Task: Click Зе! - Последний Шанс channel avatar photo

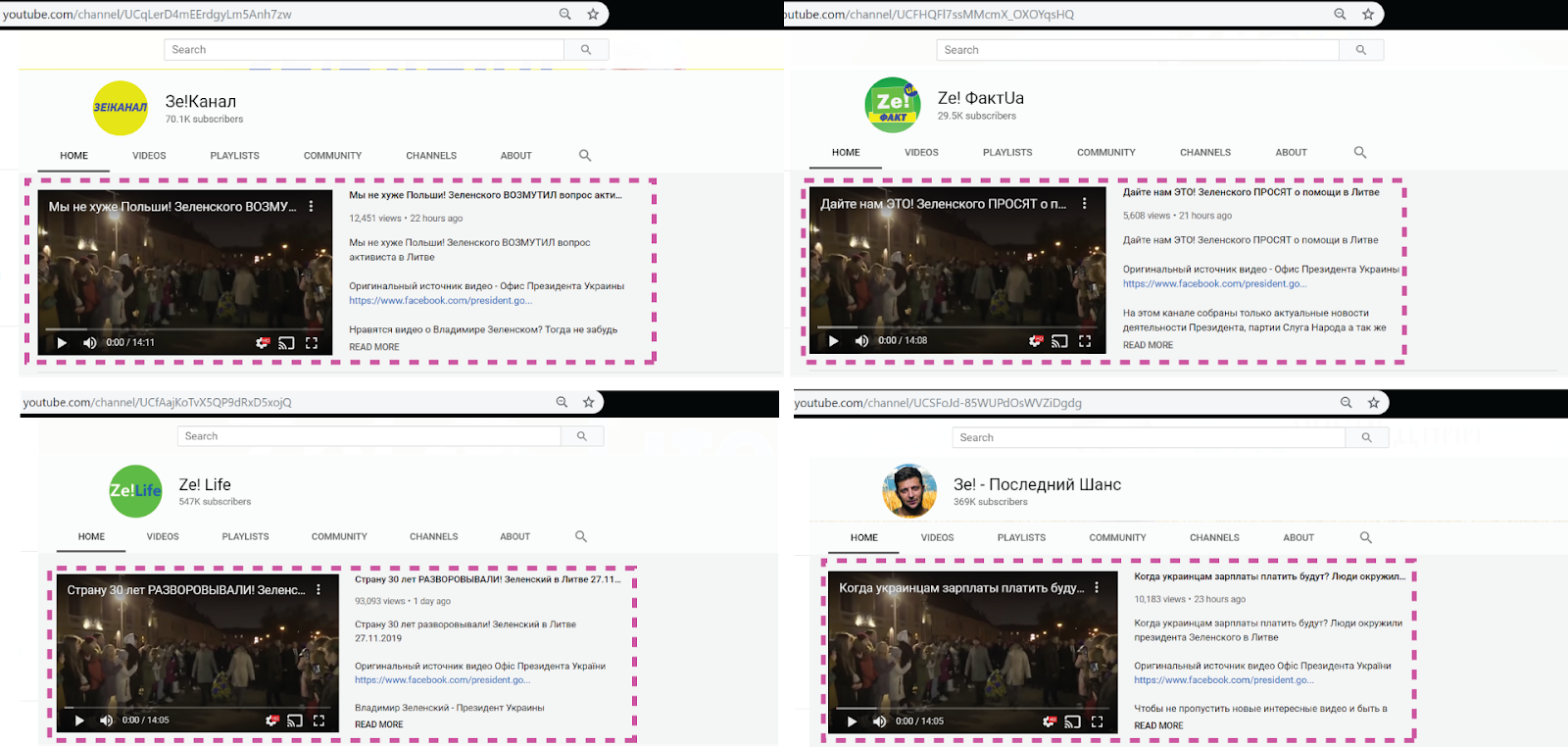Action: [909, 491]
